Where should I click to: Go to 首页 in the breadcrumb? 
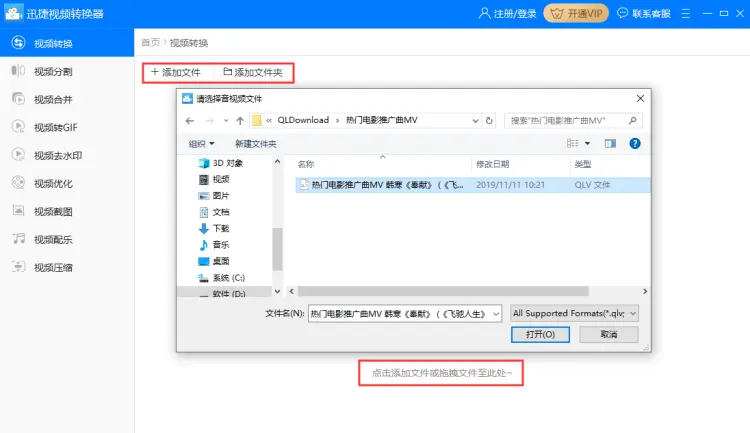click(x=150, y=43)
